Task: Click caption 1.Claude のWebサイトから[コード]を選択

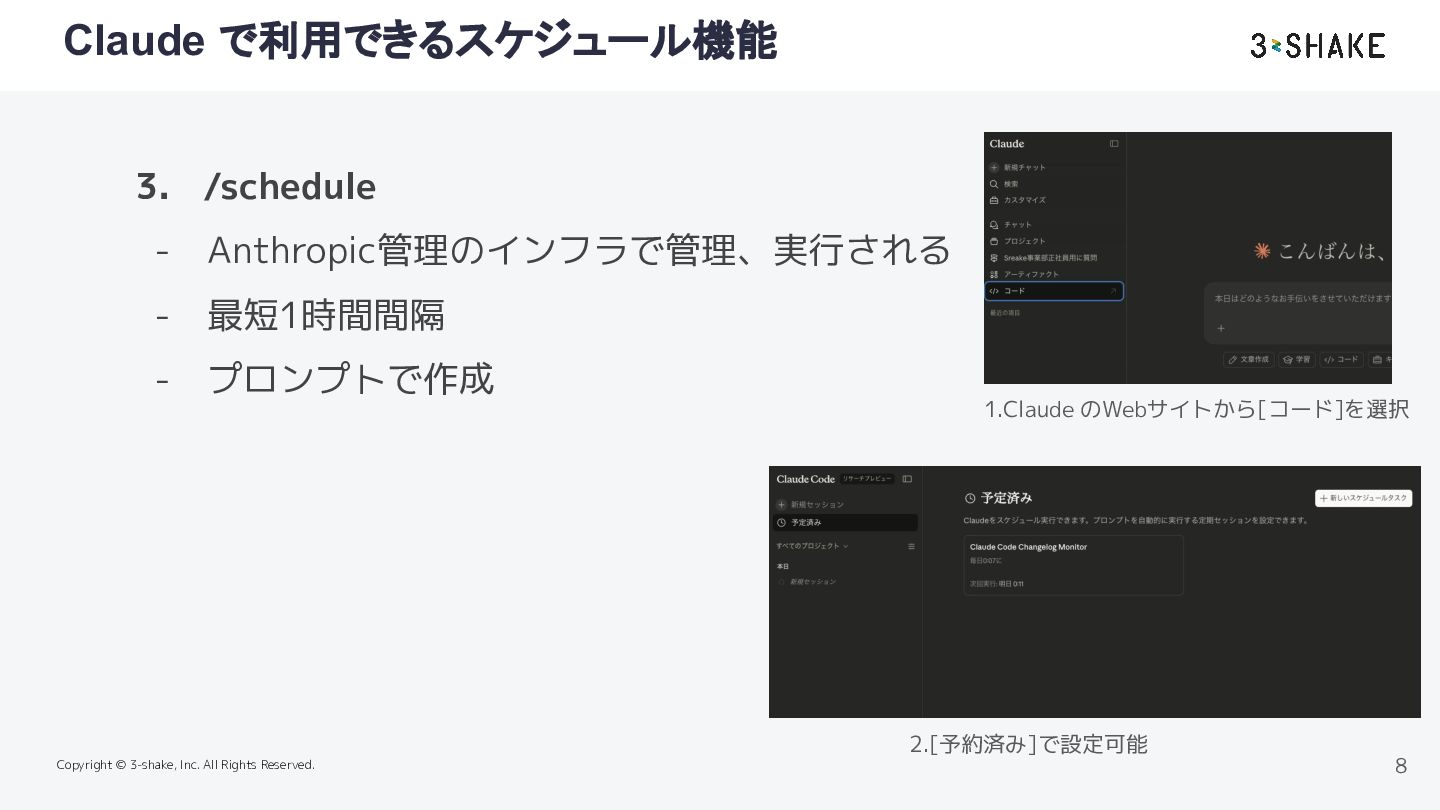Action: click(x=1197, y=409)
